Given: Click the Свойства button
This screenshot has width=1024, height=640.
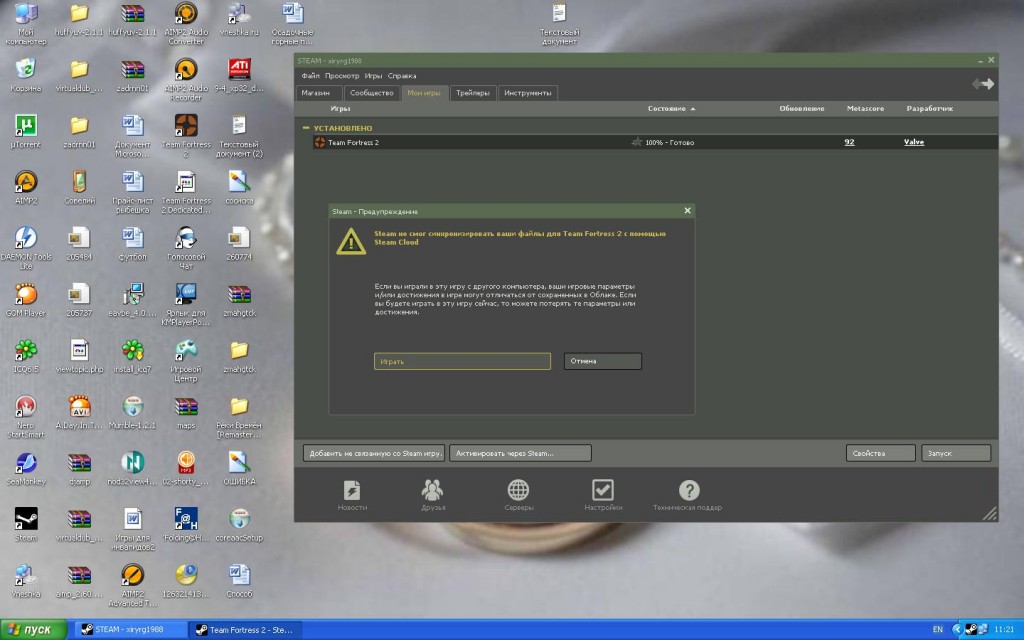Looking at the screenshot, I should coord(880,453).
